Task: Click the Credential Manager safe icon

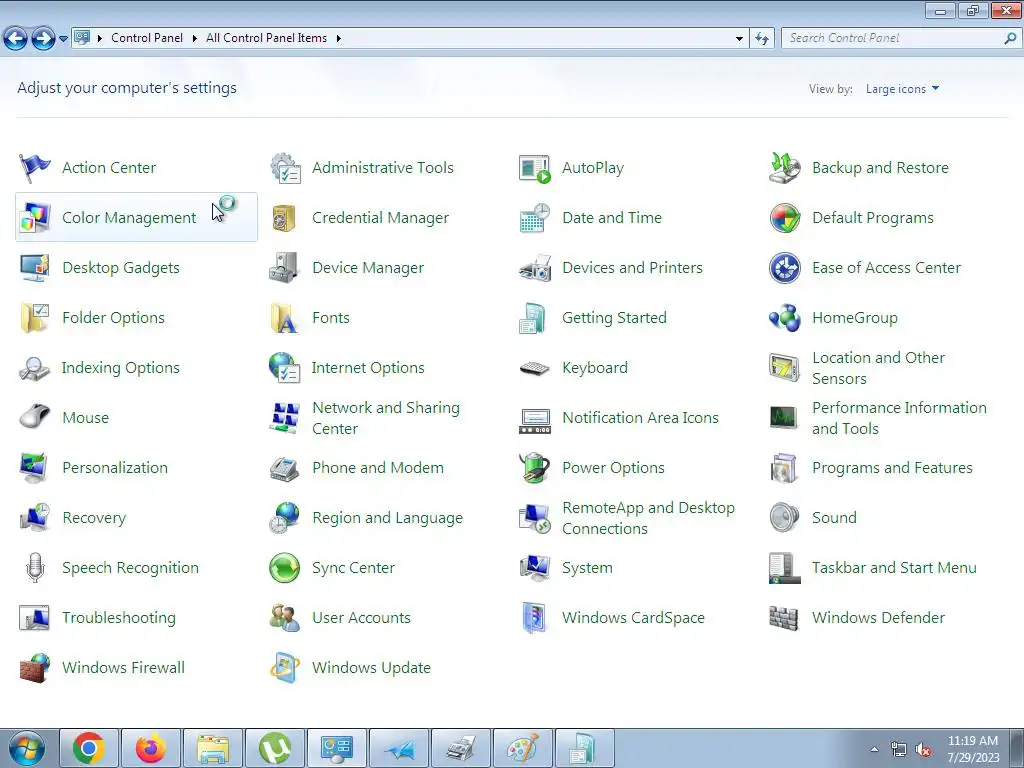Action: (x=284, y=217)
